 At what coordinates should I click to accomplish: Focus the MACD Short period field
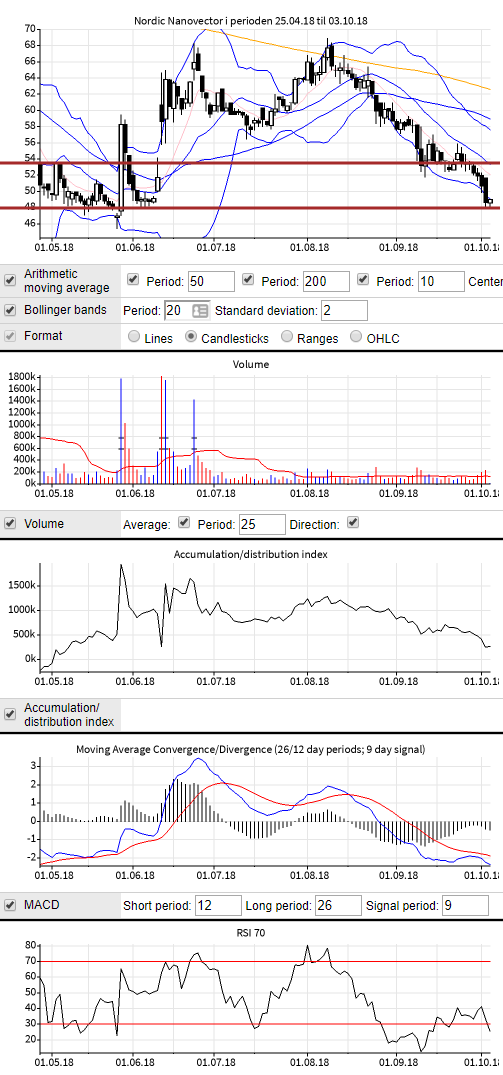pyautogui.click(x=219, y=906)
